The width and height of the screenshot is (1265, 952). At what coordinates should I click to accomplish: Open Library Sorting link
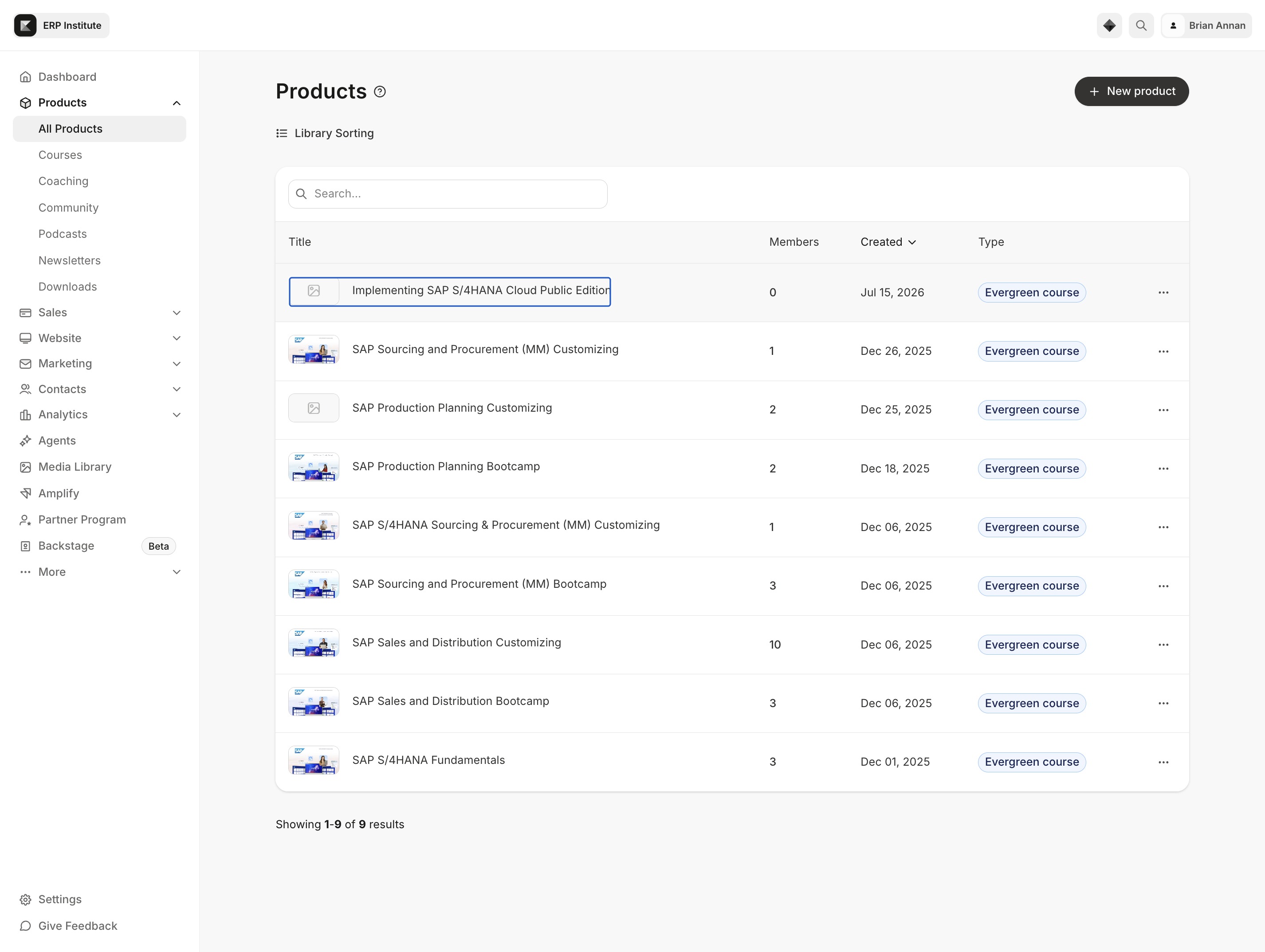pyautogui.click(x=325, y=133)
